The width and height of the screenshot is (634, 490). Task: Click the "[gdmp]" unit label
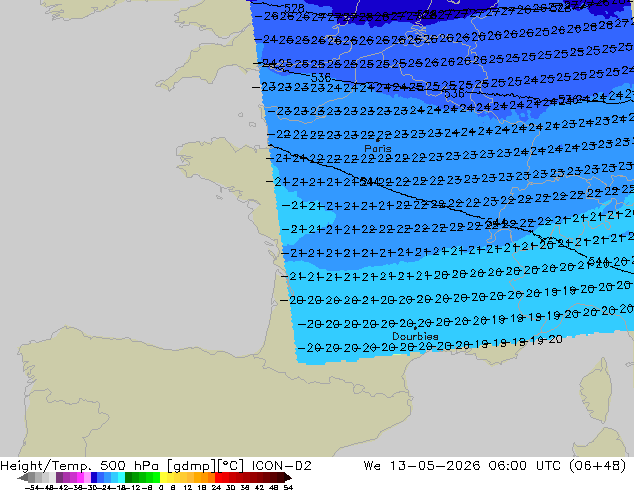point(192,466)
